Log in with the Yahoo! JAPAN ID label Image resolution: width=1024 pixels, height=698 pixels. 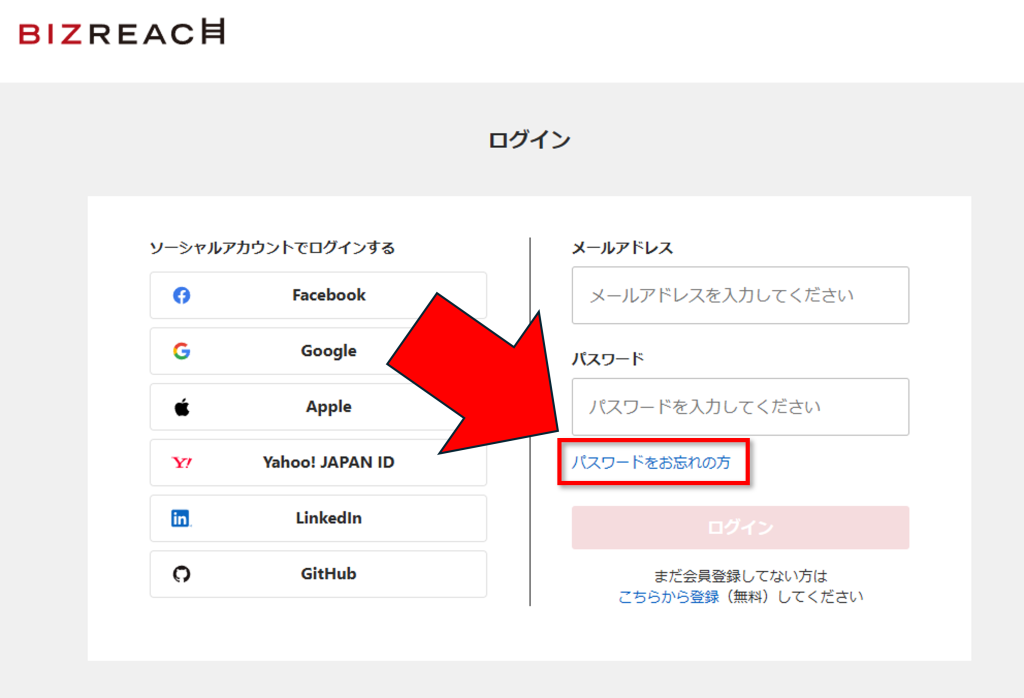tap(328, 462)
